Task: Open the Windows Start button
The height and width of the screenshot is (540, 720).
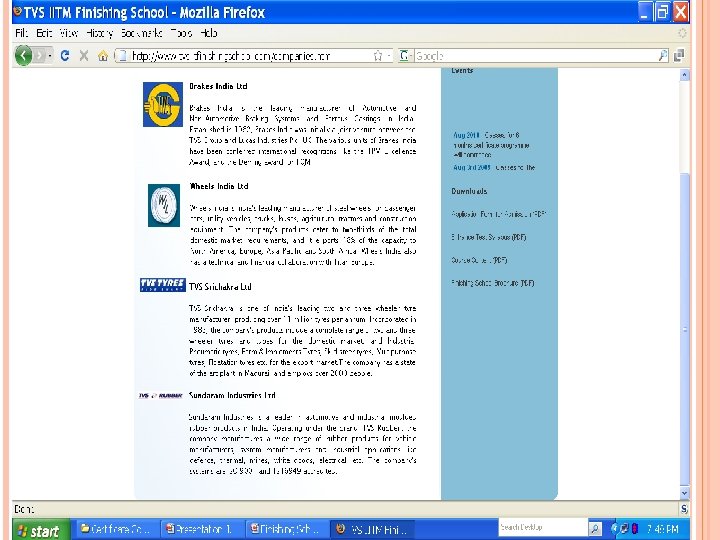Action: click(x=41, y=530)
